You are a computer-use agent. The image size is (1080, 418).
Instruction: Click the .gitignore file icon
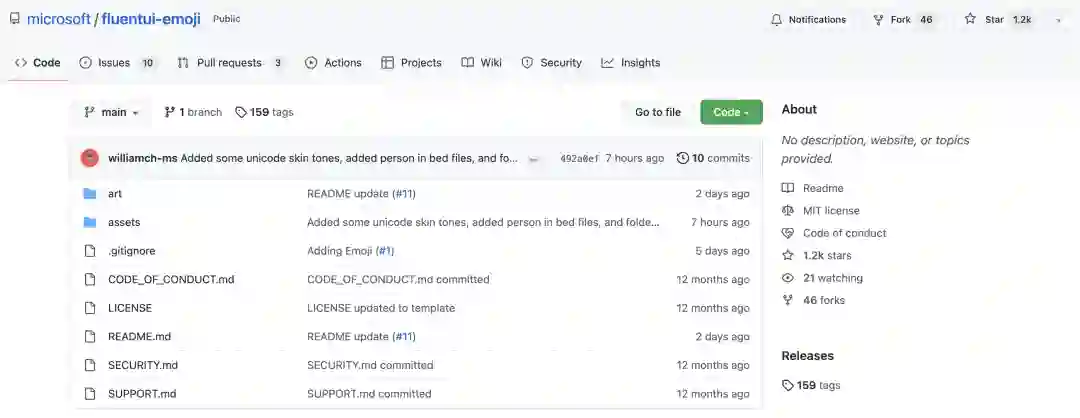[89, 251]
